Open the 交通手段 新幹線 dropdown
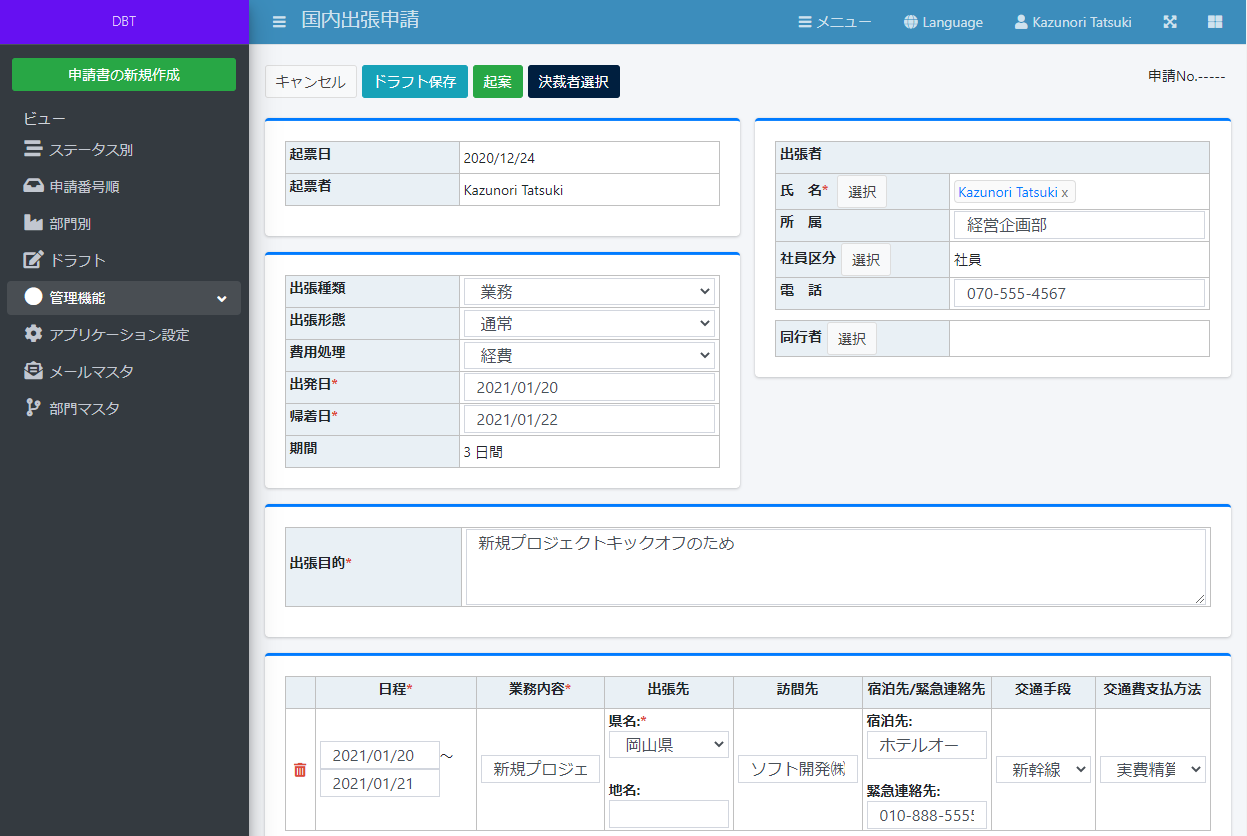 [x=1043, y=769]
